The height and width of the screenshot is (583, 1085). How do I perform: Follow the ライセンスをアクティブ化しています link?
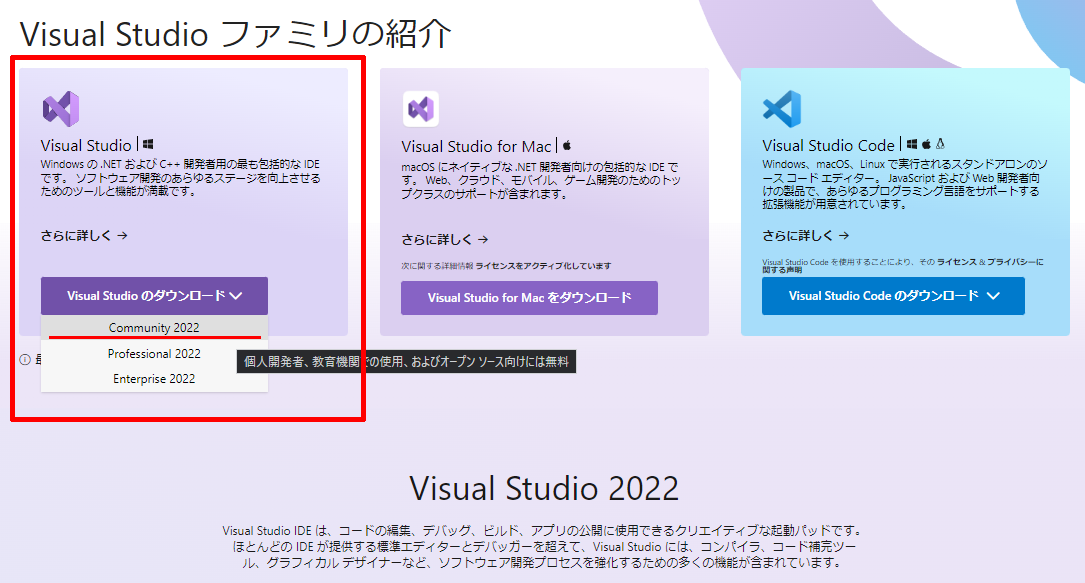(x=543, y=266)
